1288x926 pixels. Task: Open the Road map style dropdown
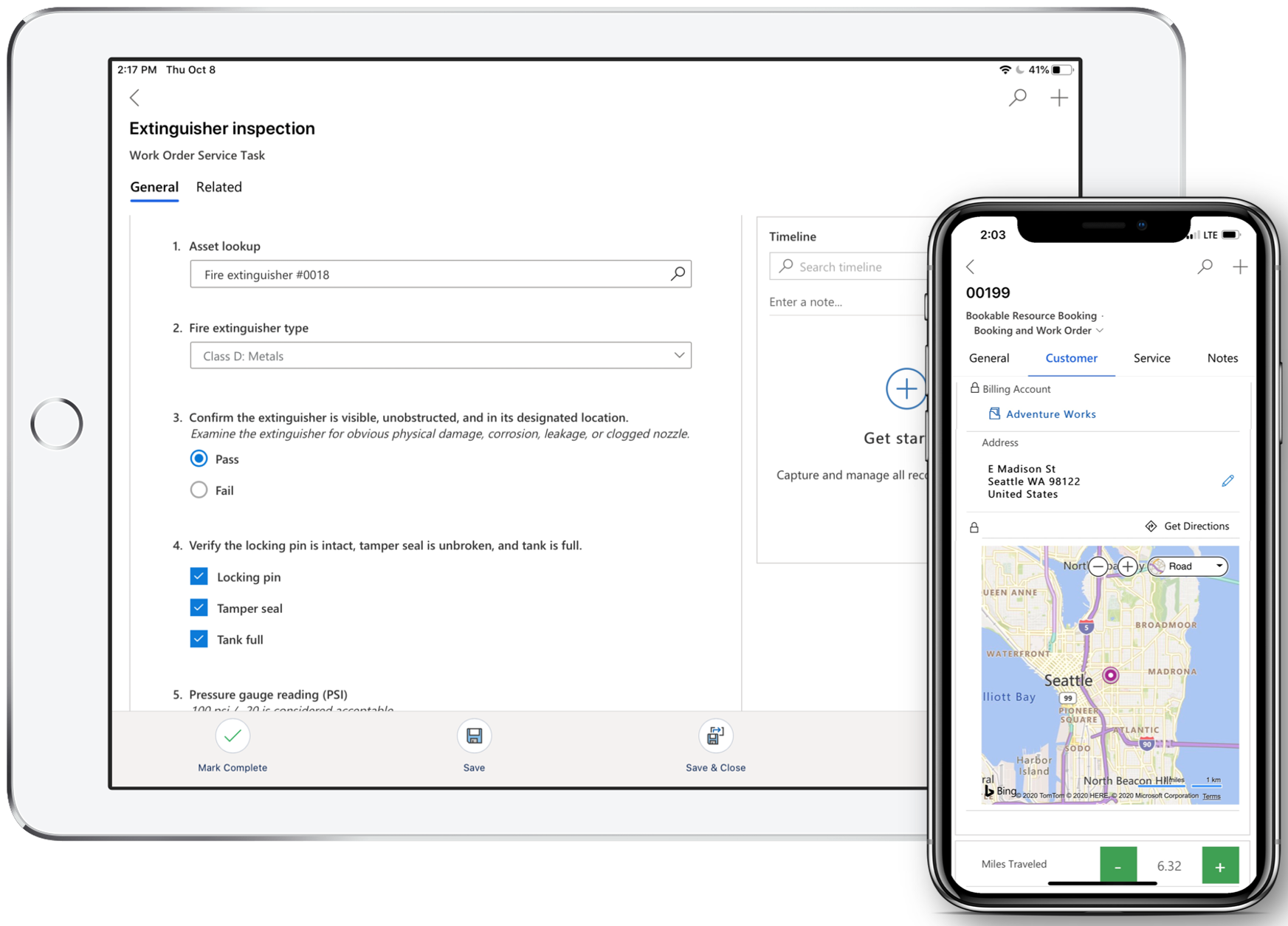1189,566
